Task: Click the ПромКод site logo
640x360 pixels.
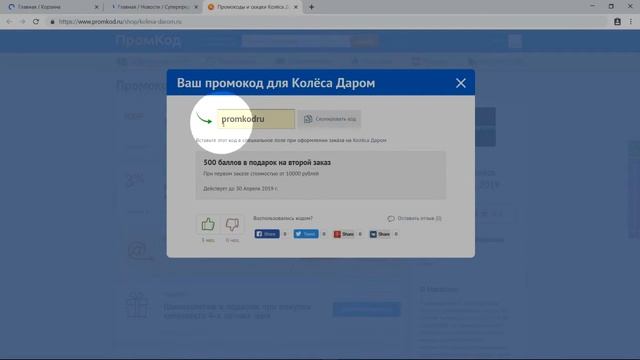Action: (x=148, y=40)
